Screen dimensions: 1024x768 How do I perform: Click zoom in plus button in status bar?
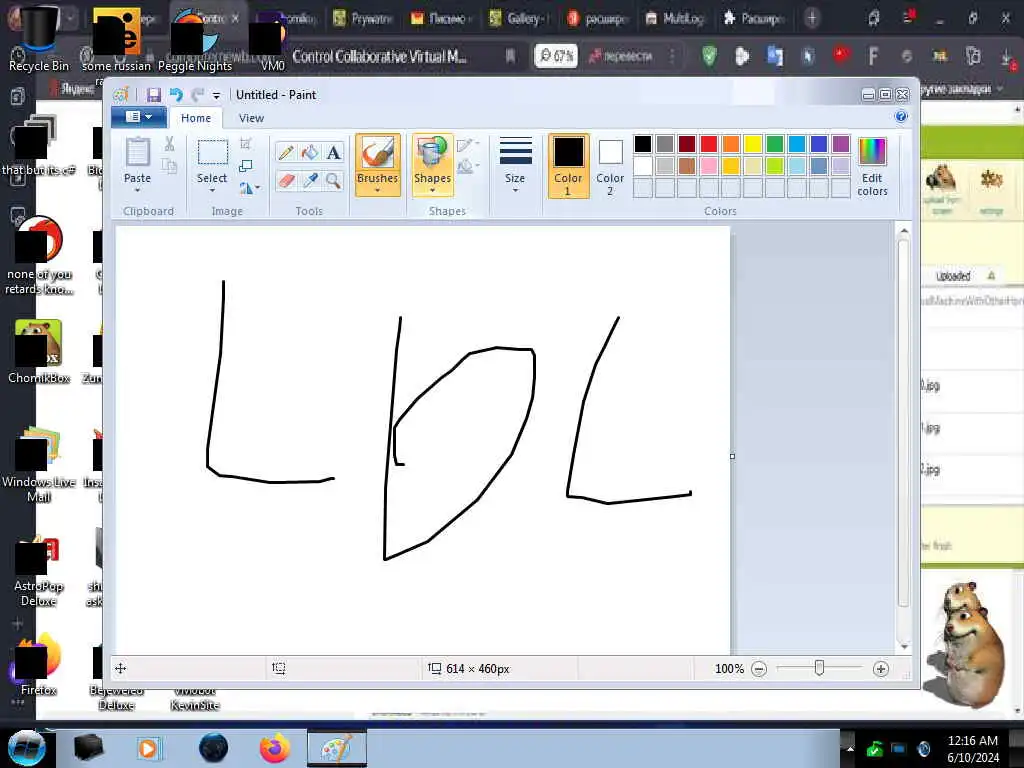coord(880,669)
